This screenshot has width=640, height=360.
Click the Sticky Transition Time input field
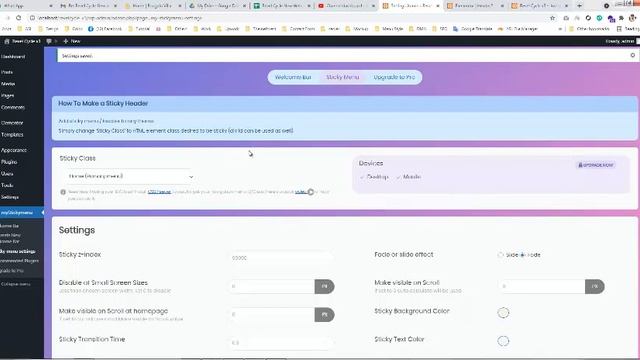tap(281, 343)
